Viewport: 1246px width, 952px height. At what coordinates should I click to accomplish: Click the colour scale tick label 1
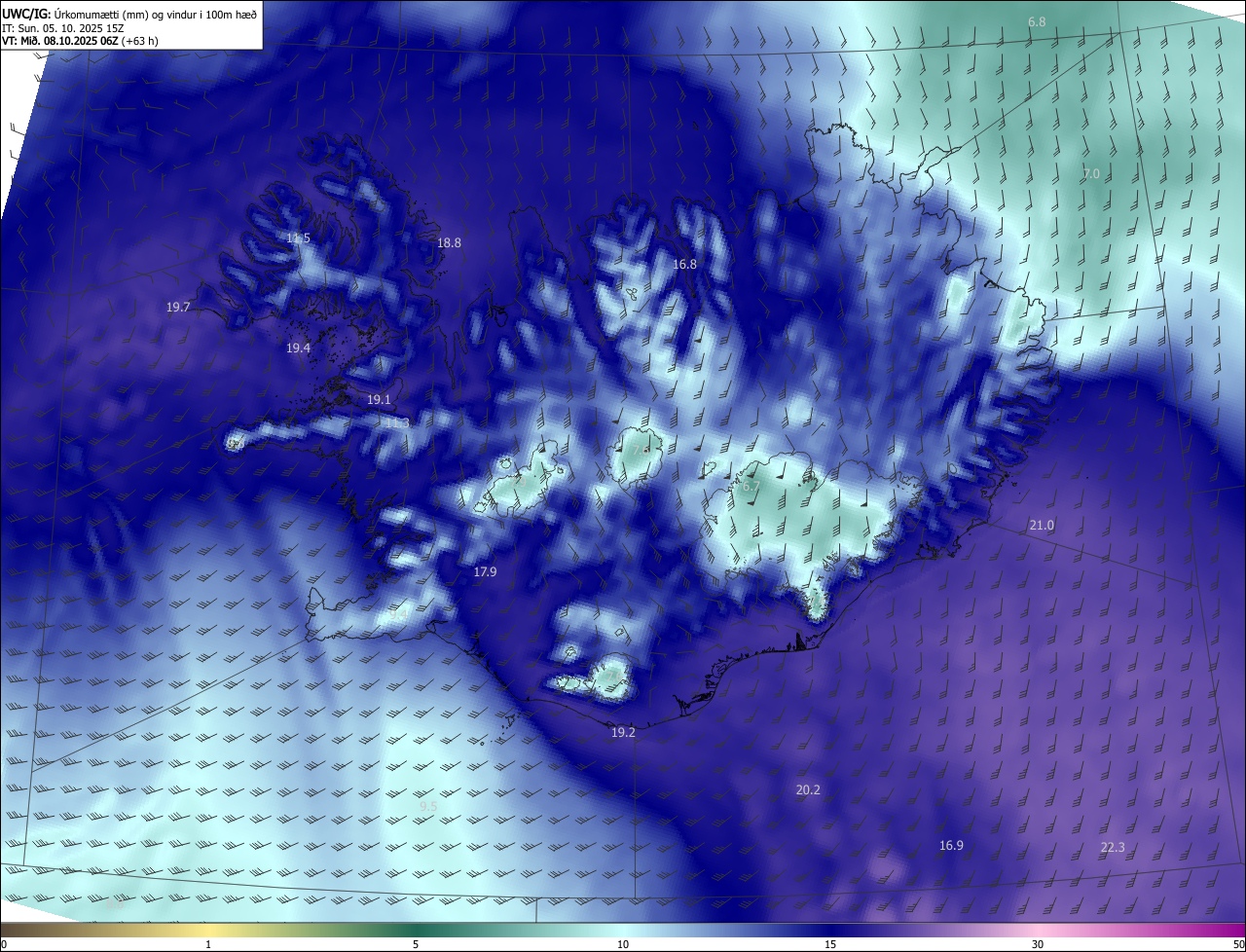pyautogui.click(x=209, y=944)
